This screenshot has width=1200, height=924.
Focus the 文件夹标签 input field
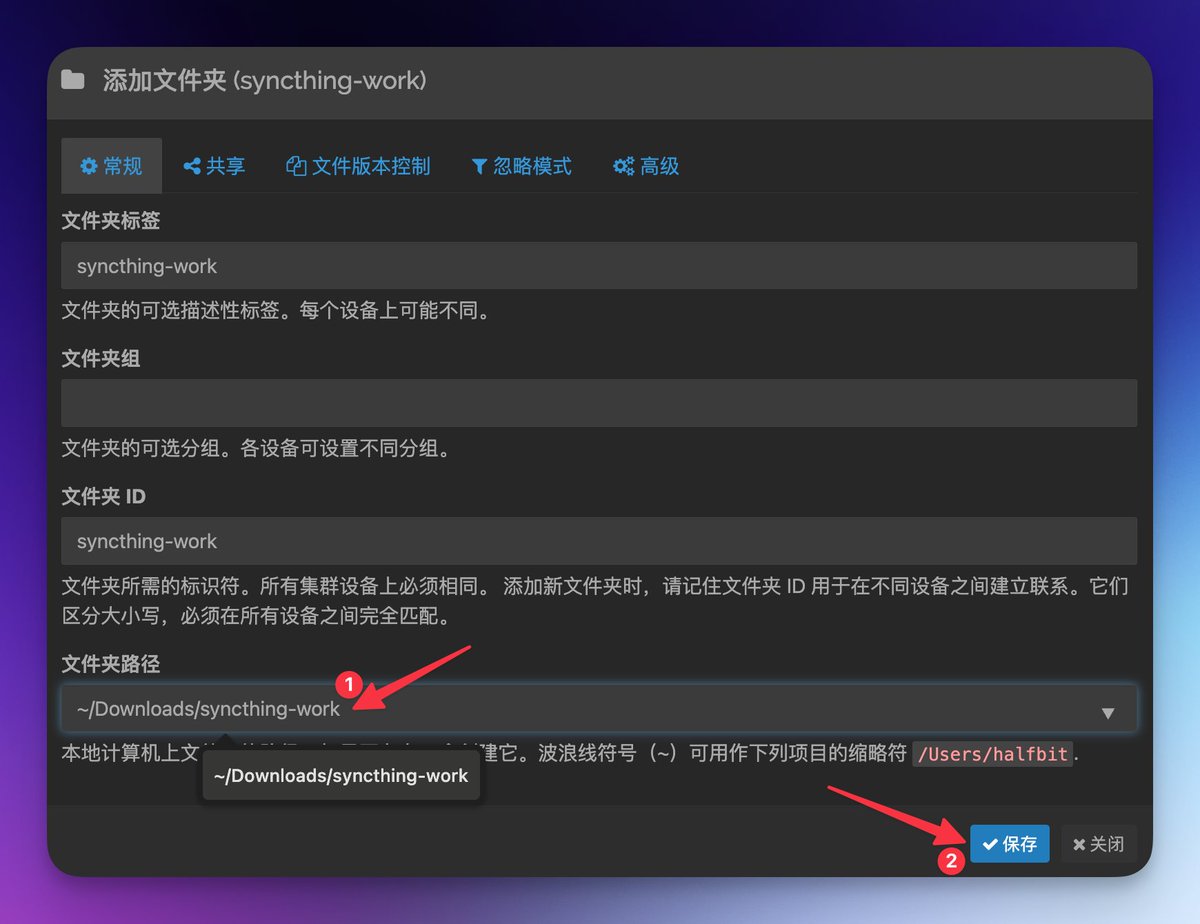point(599,266)
